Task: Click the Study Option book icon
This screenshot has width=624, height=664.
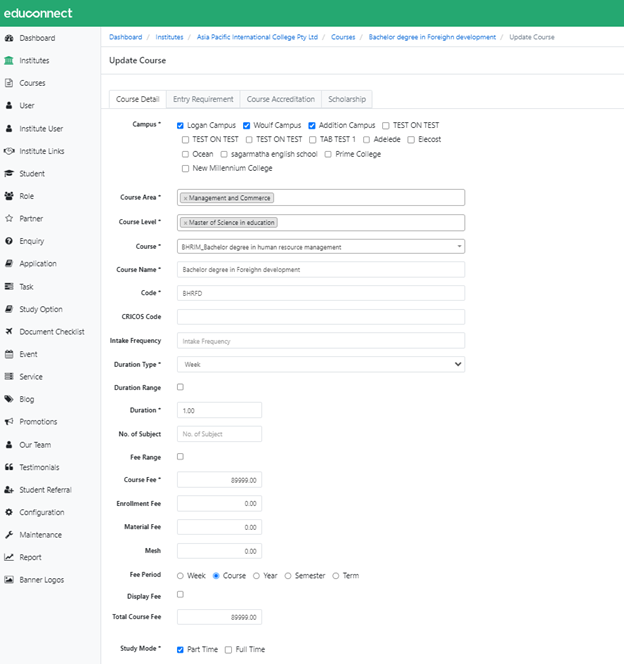Action: 9,309
